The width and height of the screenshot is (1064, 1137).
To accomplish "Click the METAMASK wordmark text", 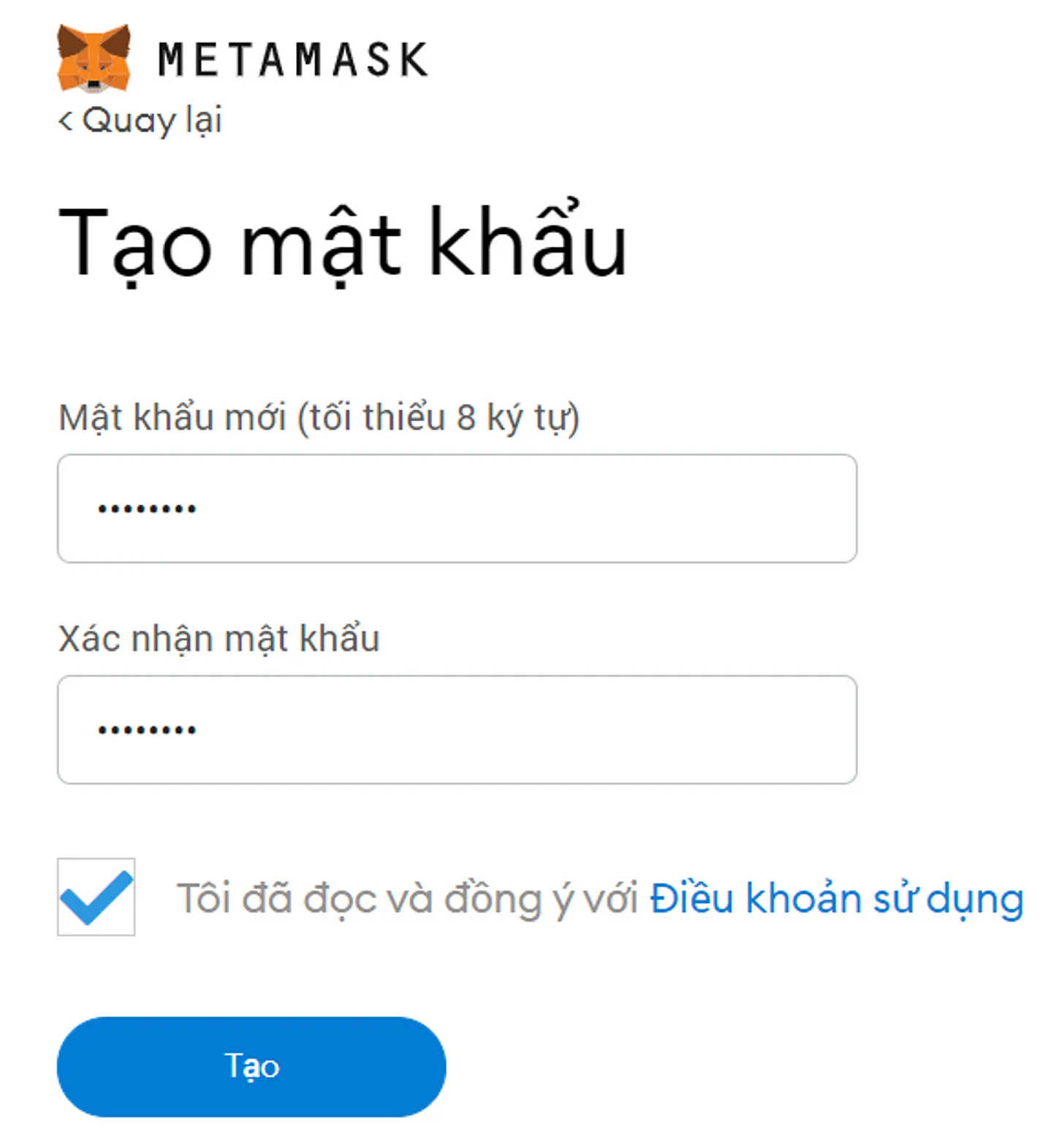I will [x=293, y=60].
